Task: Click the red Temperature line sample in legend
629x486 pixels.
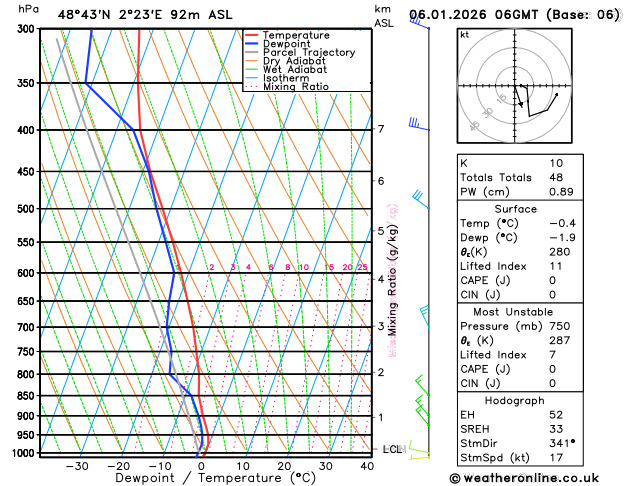Action: [x=252, y=35]
